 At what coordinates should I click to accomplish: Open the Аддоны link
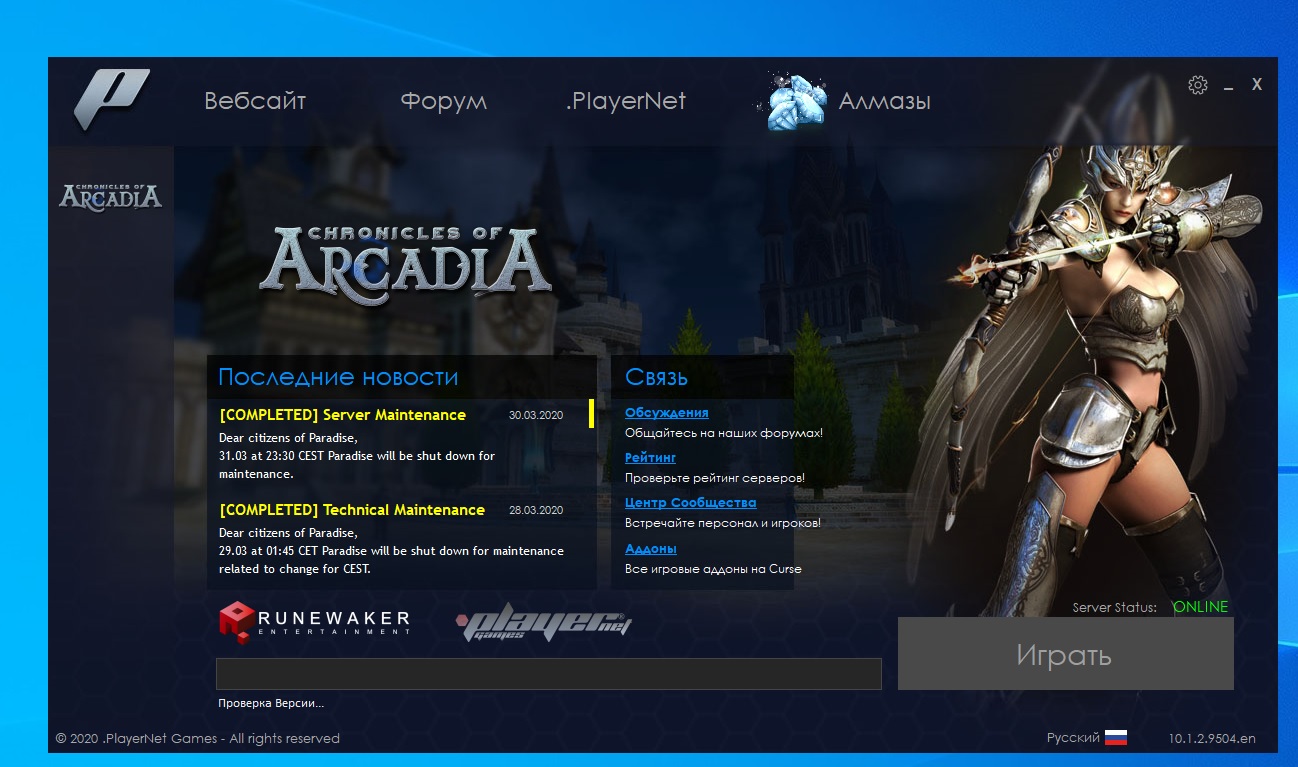651,549
